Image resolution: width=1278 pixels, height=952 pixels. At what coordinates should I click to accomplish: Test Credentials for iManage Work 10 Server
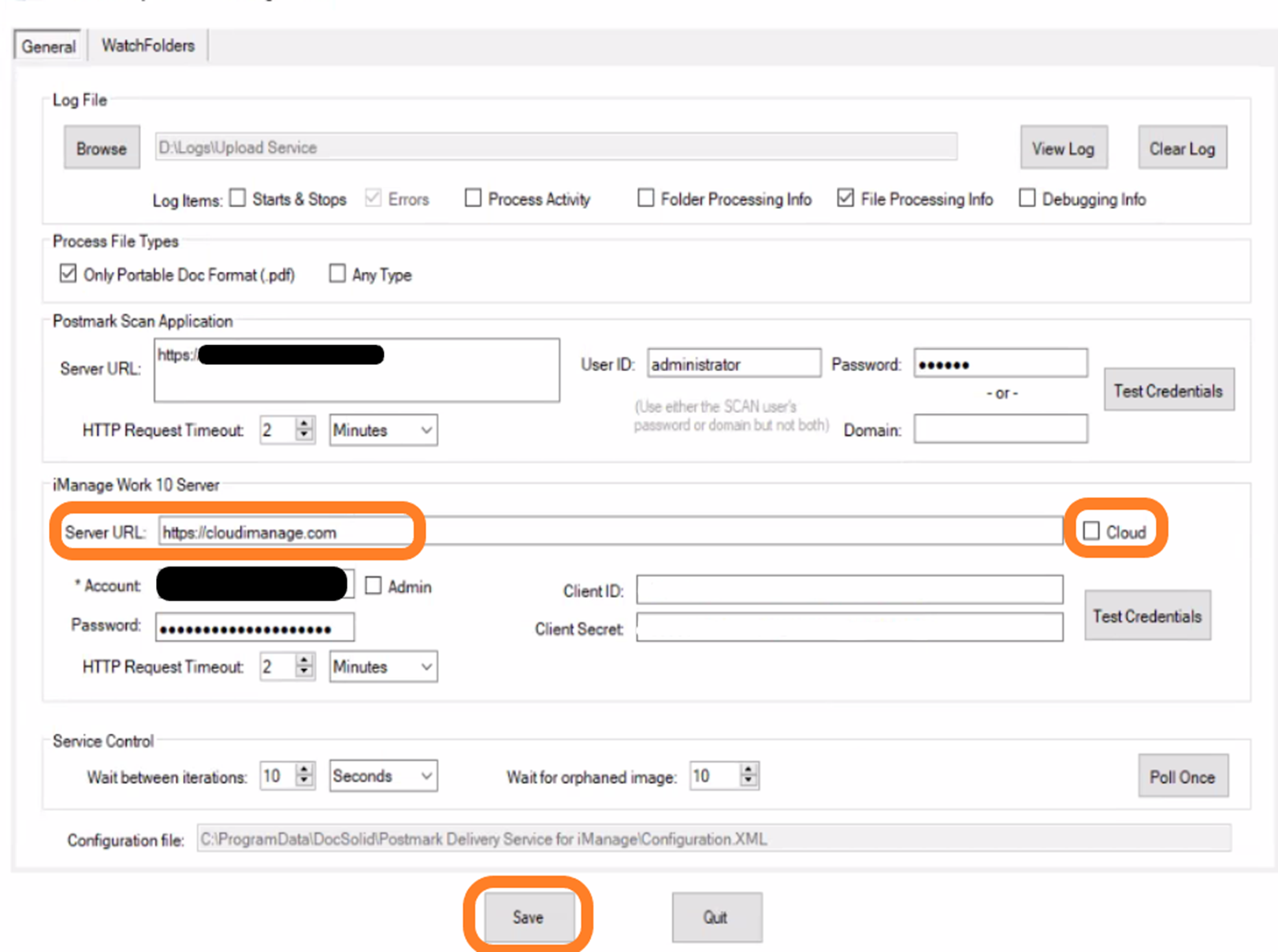pyautogui.click(x=1147, y=615)
